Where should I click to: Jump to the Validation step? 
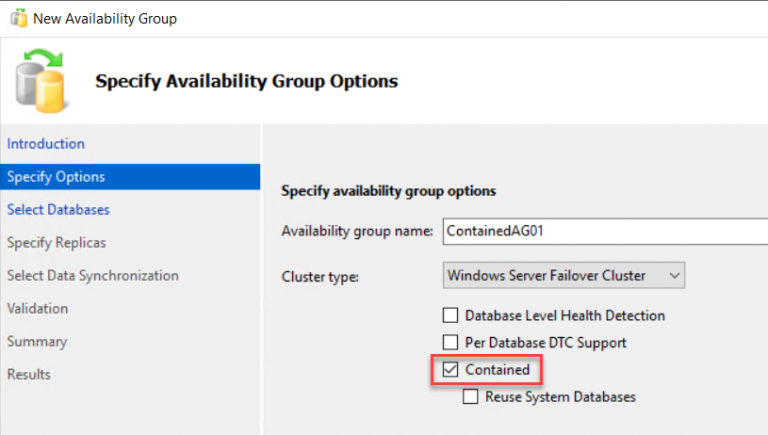coord(38,309)
